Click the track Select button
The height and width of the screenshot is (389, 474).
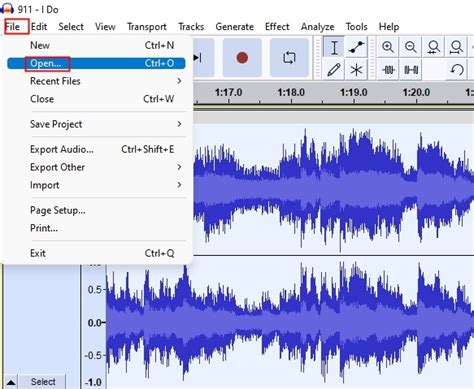(x=42, y=382)
